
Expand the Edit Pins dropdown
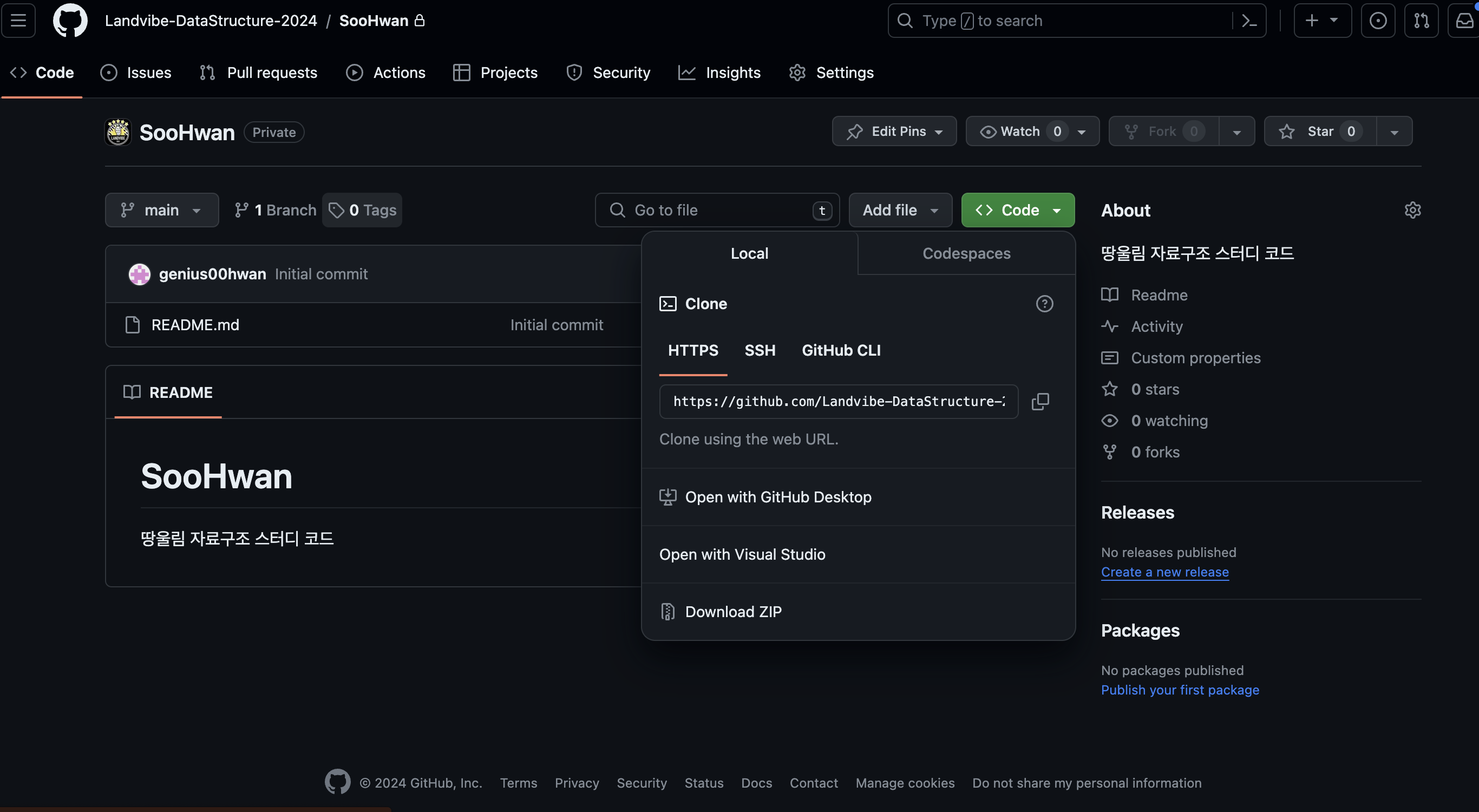tap(894, 132)
